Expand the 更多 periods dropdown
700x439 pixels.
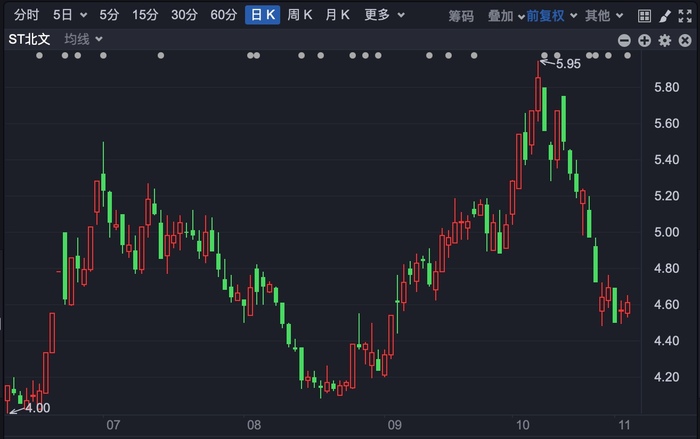[x=384, y=15]
